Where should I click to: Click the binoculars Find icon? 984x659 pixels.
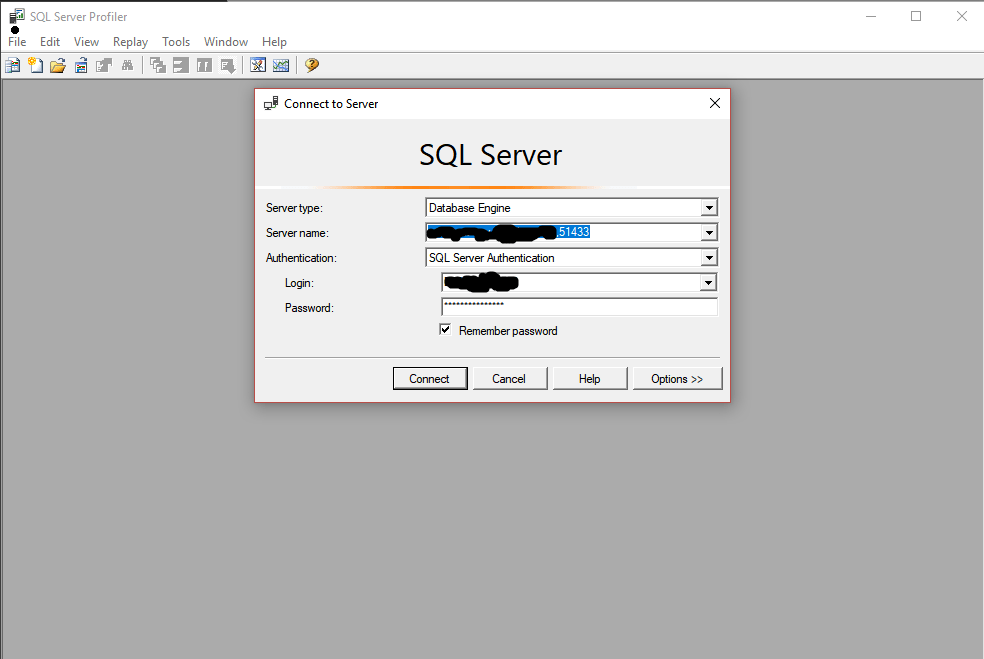(127, 65)
